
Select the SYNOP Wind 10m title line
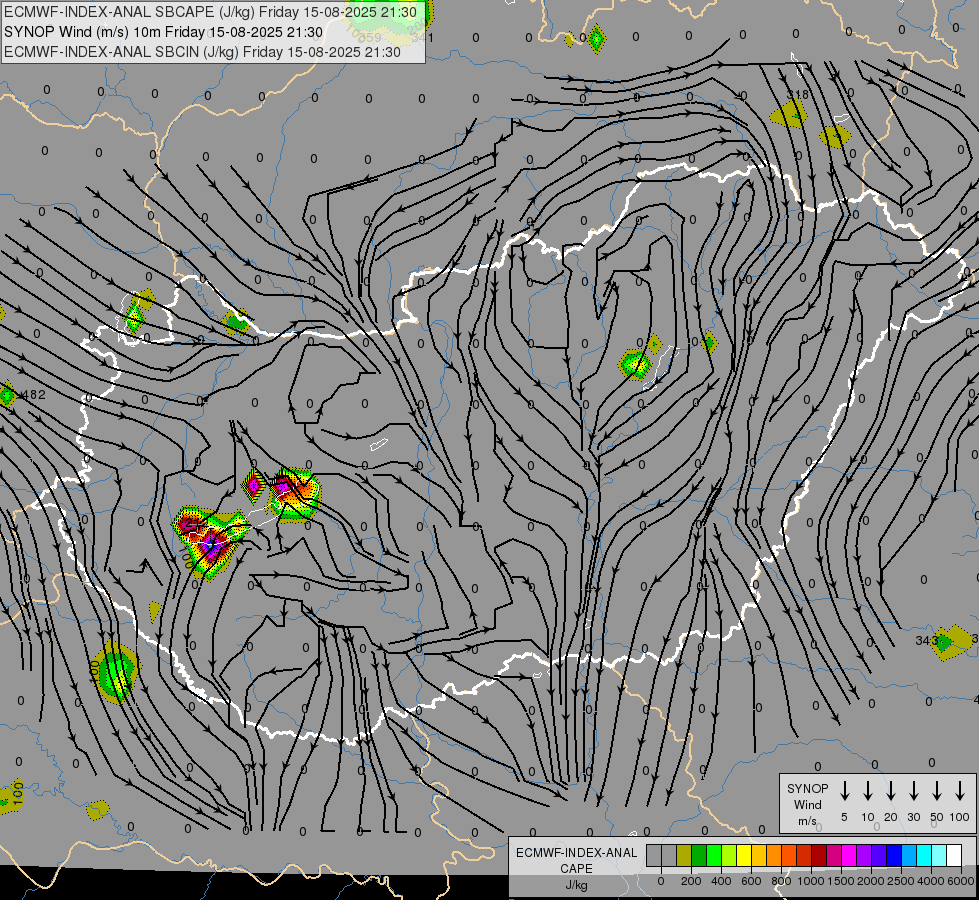pyautogui.click(x=164, y=32)
